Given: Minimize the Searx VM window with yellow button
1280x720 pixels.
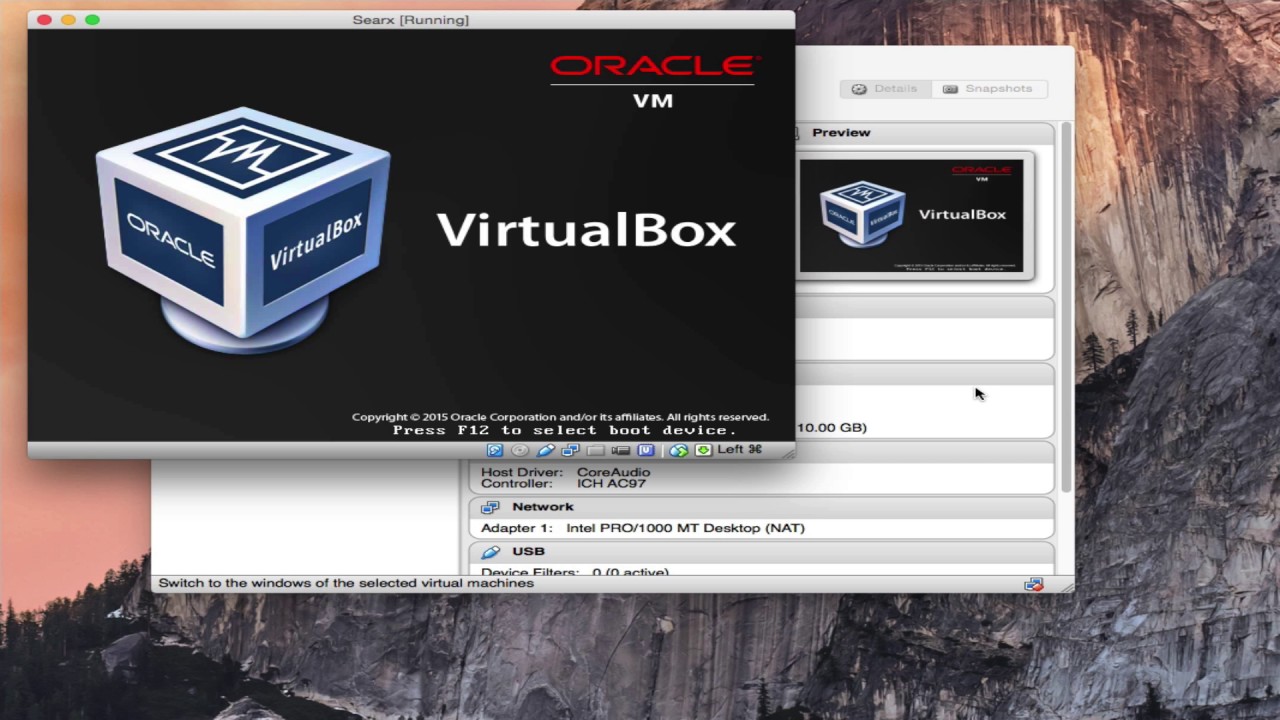Looking at the screenshot, I should pos(68,20).
